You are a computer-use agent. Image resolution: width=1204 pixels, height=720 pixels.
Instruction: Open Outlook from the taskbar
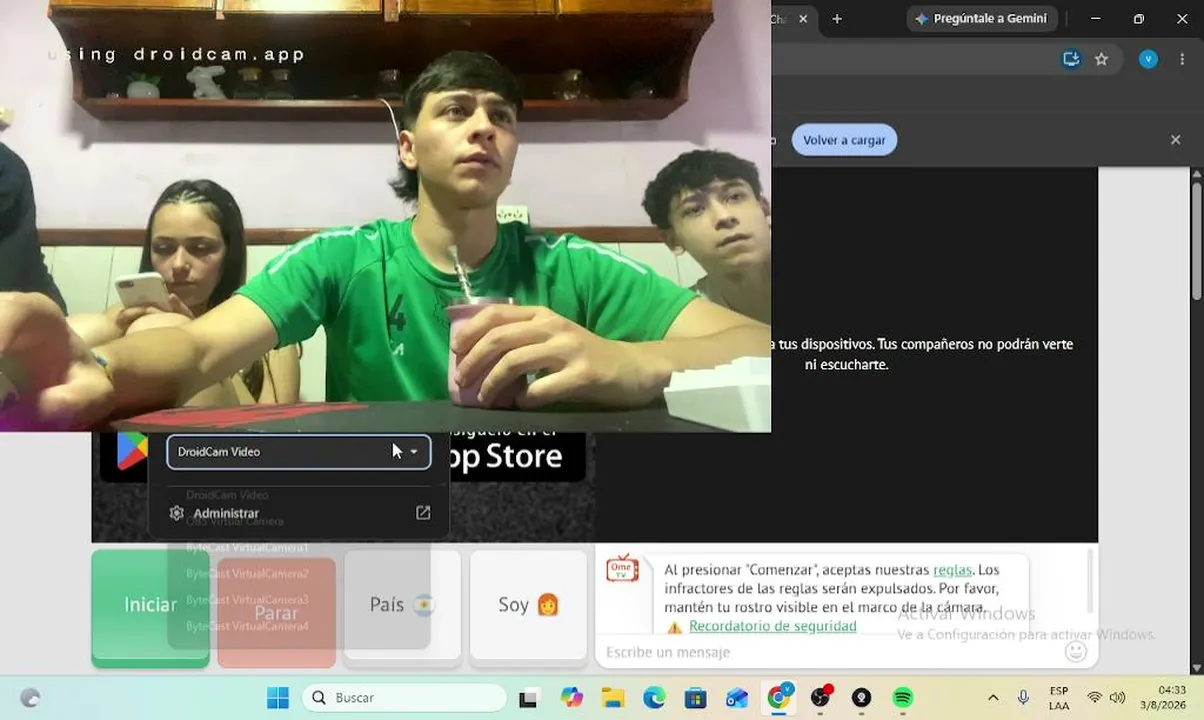pyautogui.click(x=737, y=698)
